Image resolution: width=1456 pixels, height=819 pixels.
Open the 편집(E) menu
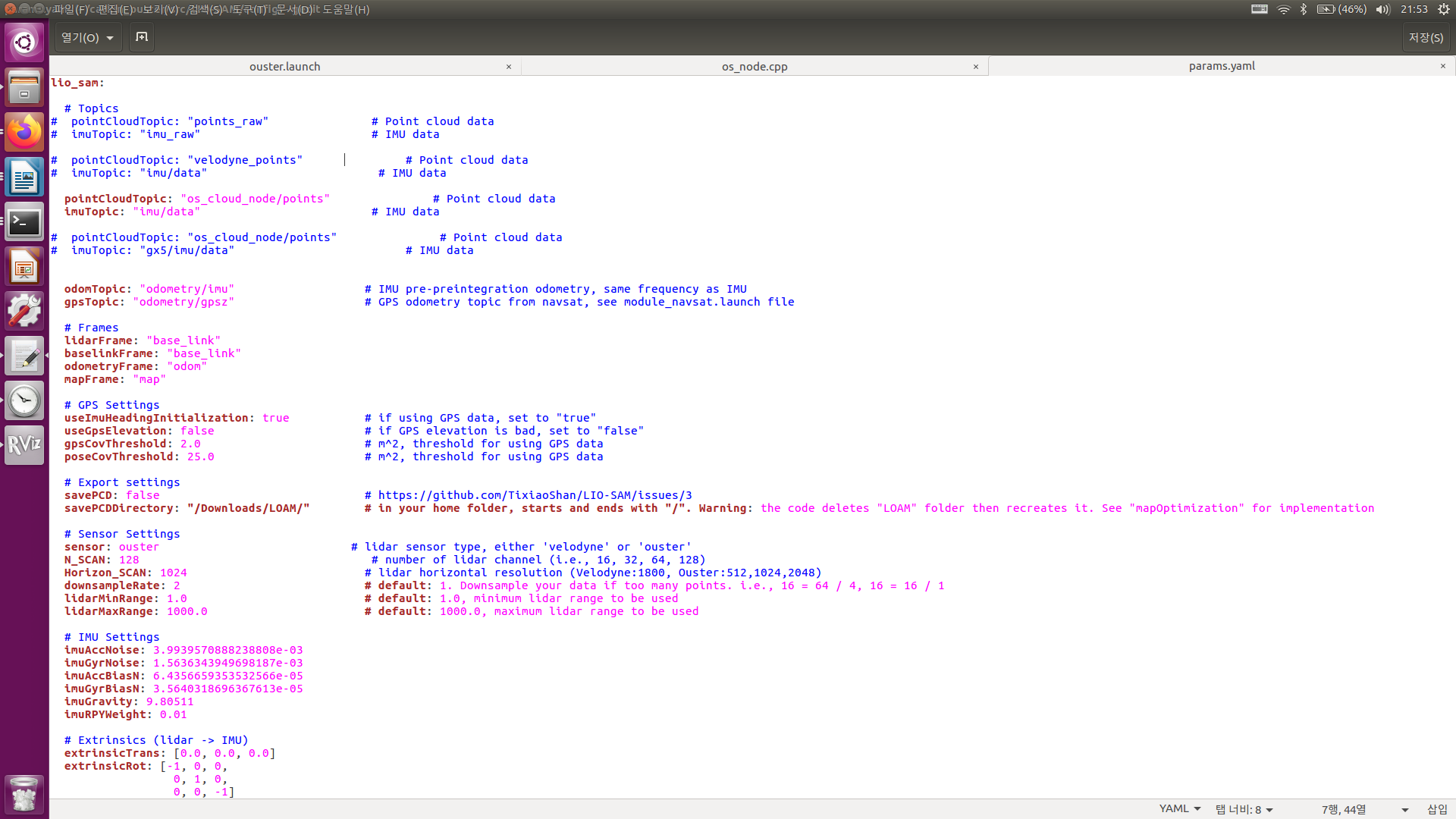[x=115, y=9]
